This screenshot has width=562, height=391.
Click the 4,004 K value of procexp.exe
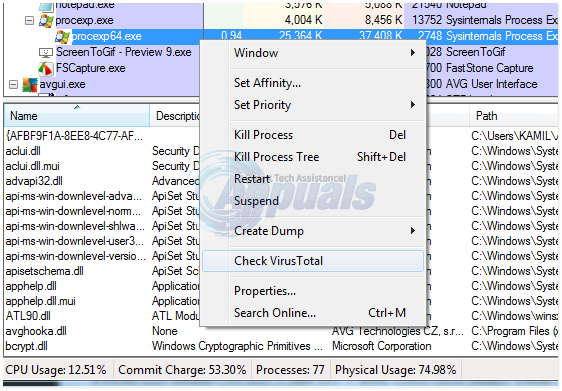(x=304, y=20)
